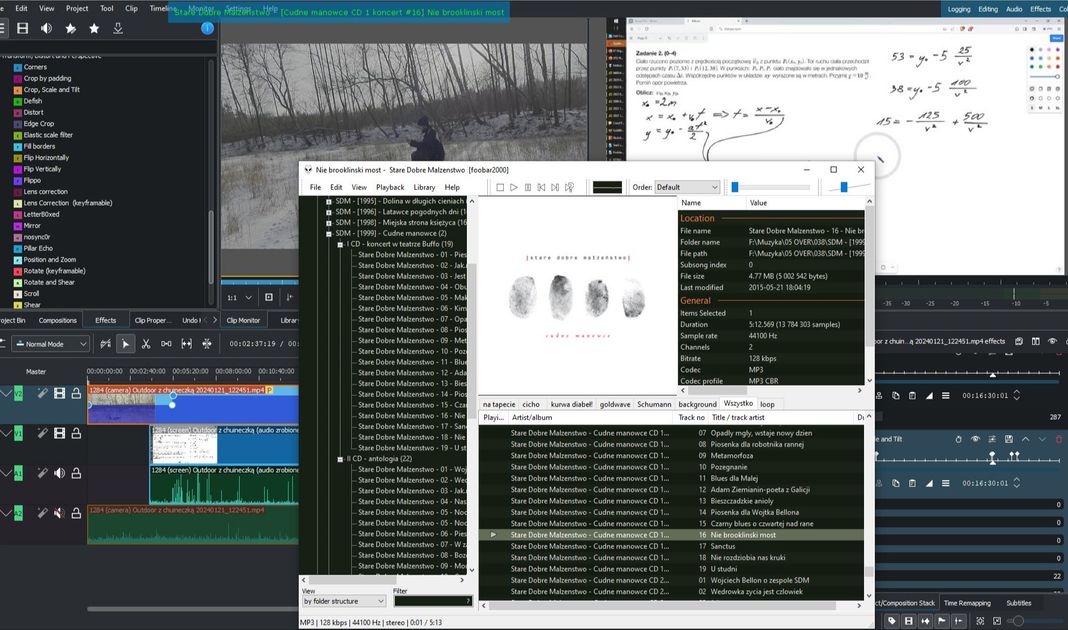Select the Sanctus track in the playlist

722,546
